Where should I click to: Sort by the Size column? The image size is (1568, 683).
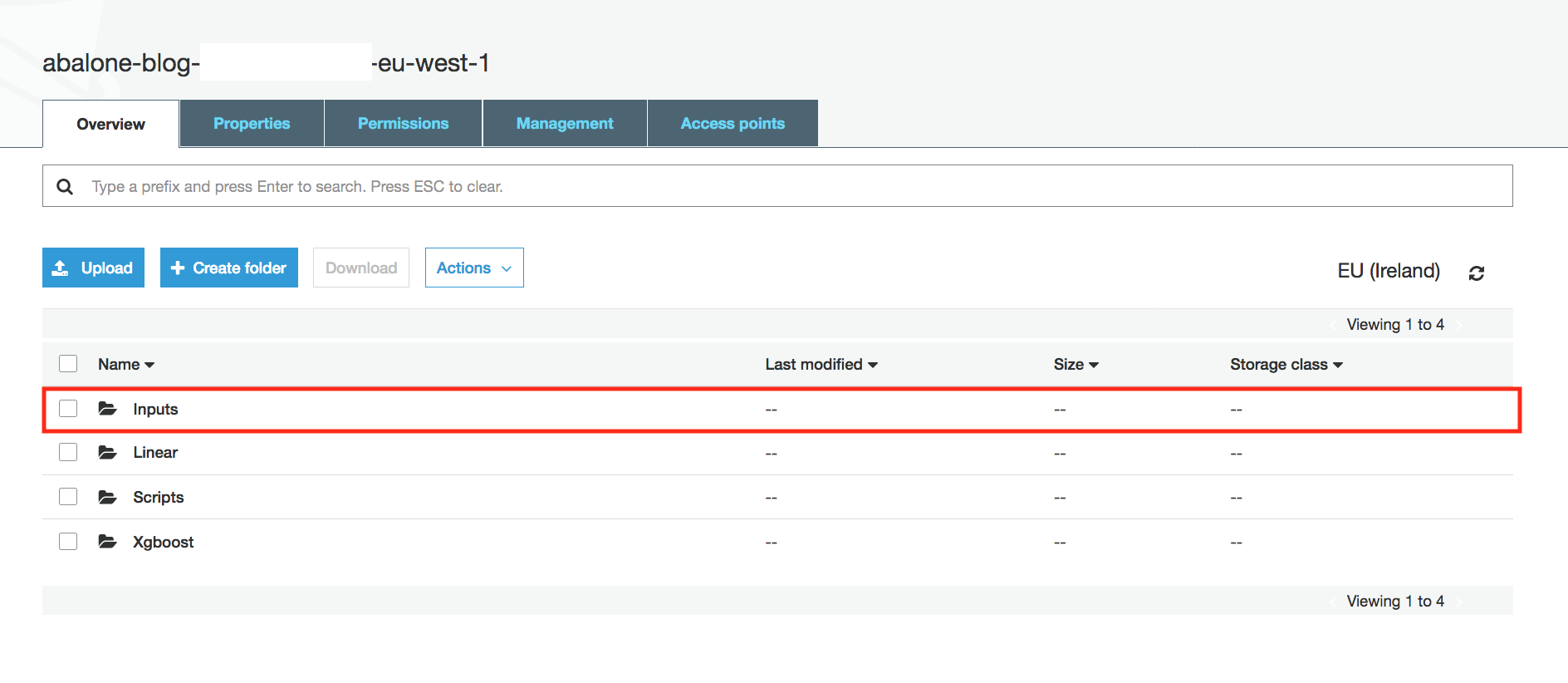tap(1076, 364)
